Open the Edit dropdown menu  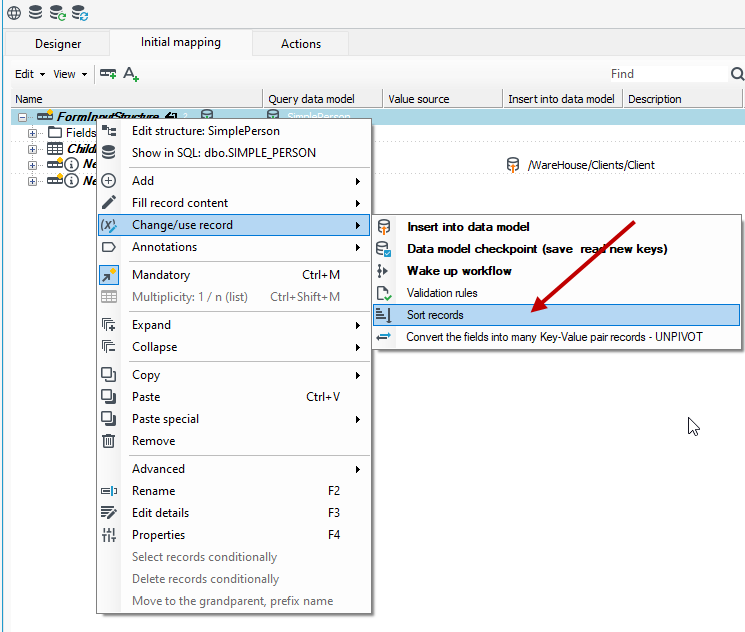pyautogui.click(x=29, y=74)
